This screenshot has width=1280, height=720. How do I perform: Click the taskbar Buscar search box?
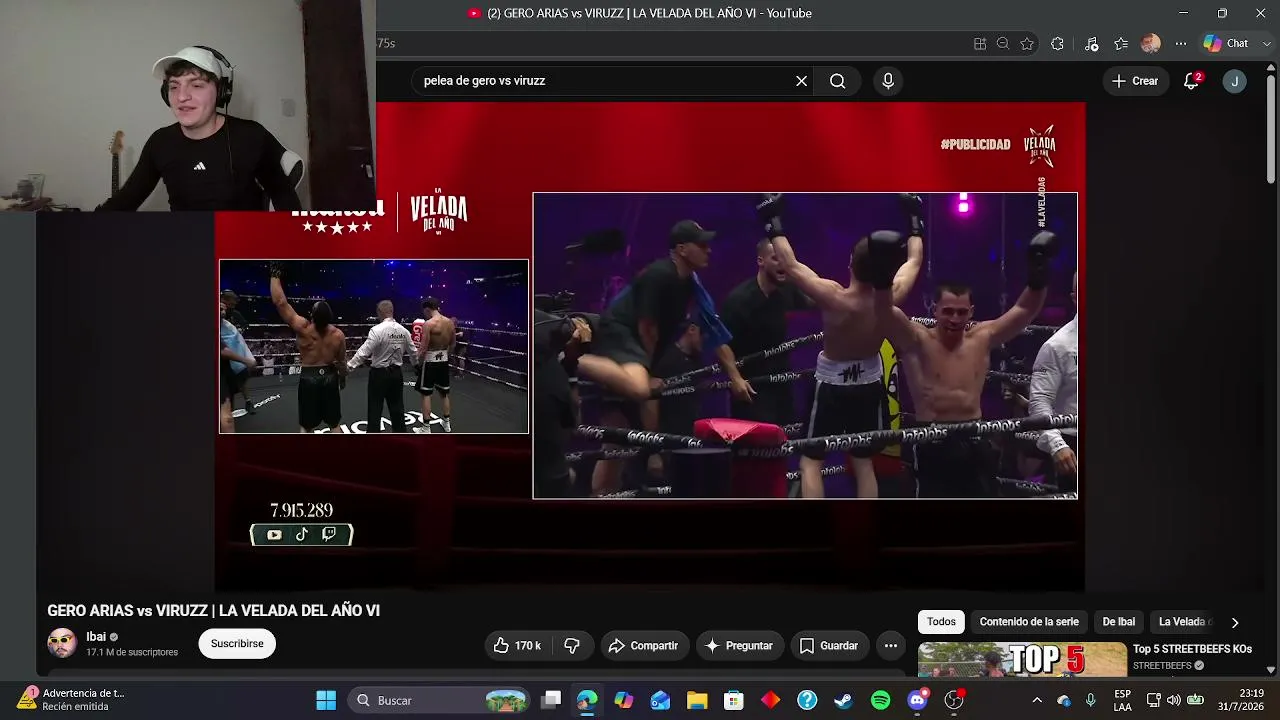(436, 700)
